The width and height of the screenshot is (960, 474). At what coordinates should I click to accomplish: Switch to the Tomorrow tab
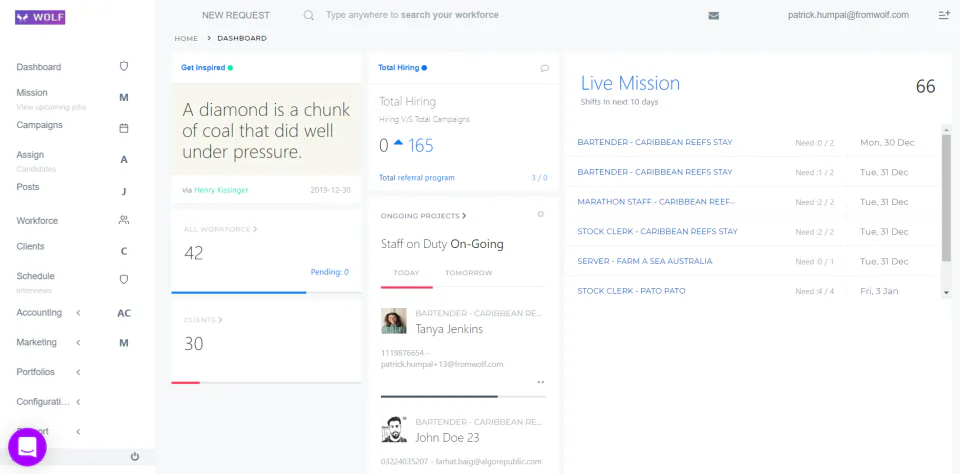pos(469,273)
